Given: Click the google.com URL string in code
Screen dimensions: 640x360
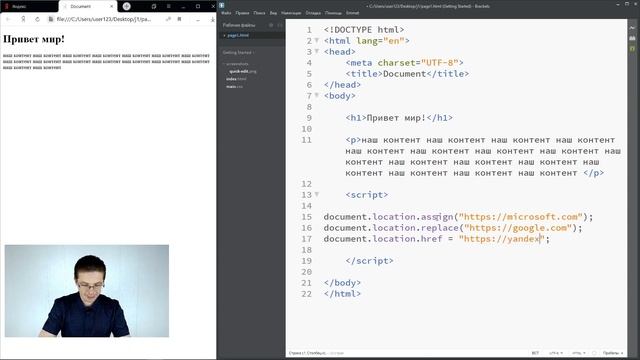Looking at the screenshot, I should click(518, 228).
